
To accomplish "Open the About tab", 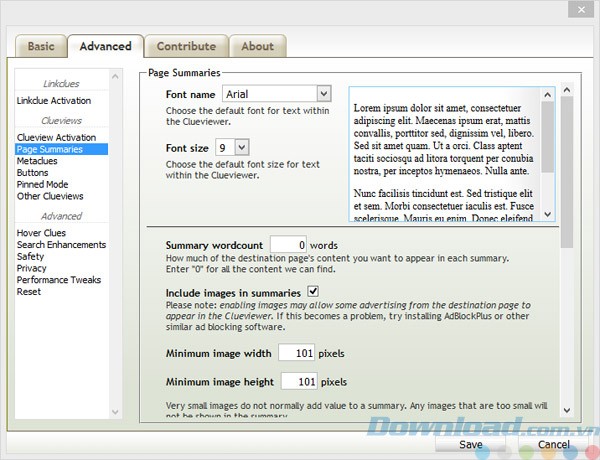I will 258,46.
